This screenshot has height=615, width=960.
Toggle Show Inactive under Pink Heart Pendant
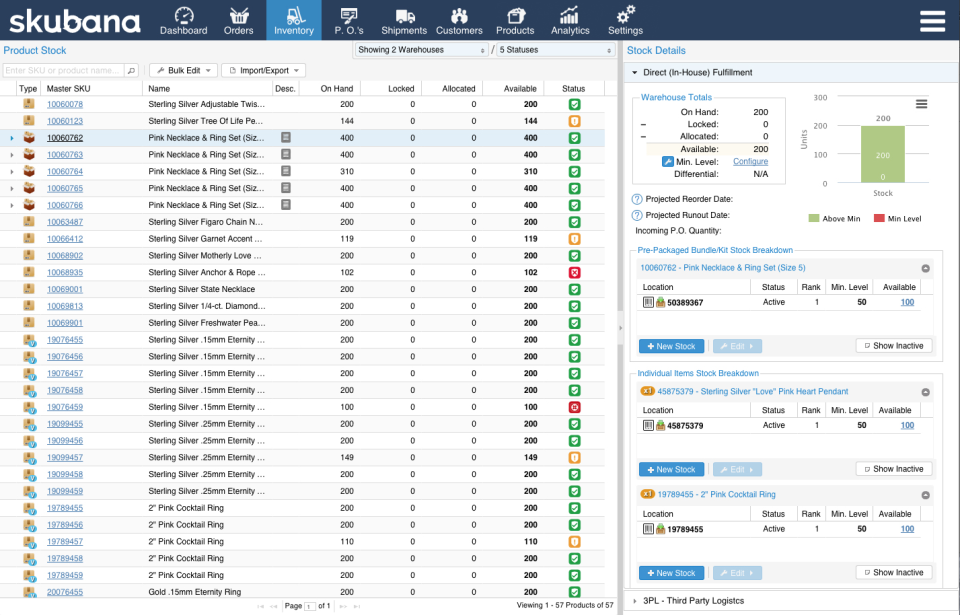pos(894,469)
